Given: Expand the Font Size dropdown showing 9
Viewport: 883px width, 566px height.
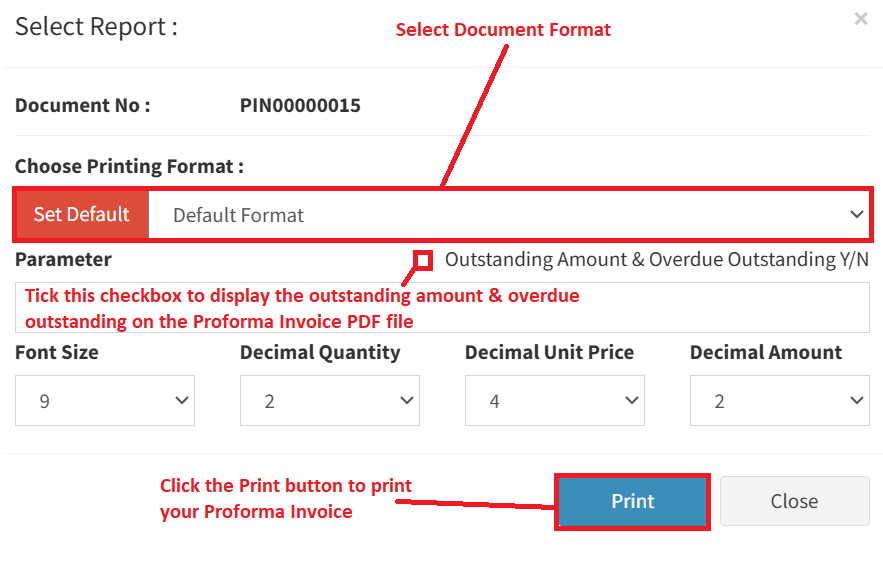Looking at the screenshot, I should click(x=105, y=401).
